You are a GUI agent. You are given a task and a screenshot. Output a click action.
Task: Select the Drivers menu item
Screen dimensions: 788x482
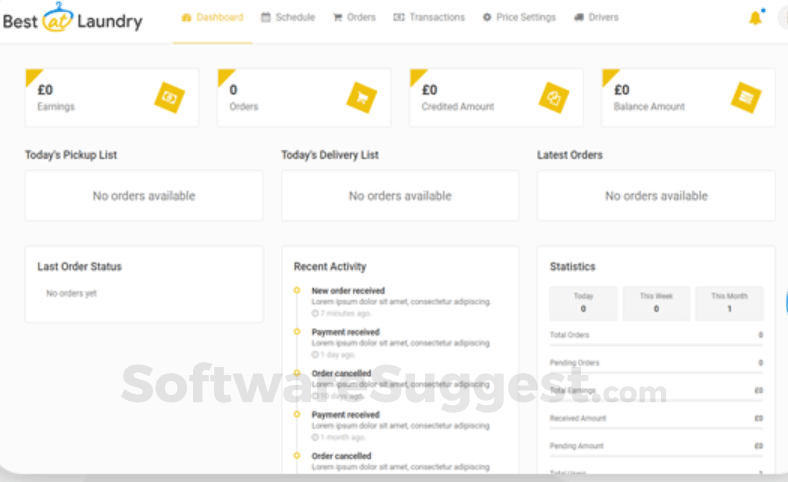click(x=596, y=18)
